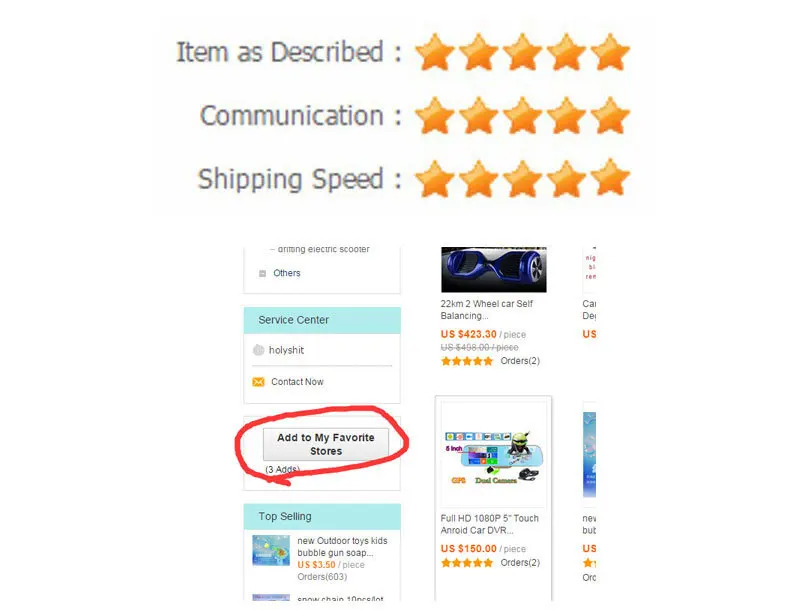Open 22km 2 Wheel car Self Balancing title

click(x=487, y=310)
